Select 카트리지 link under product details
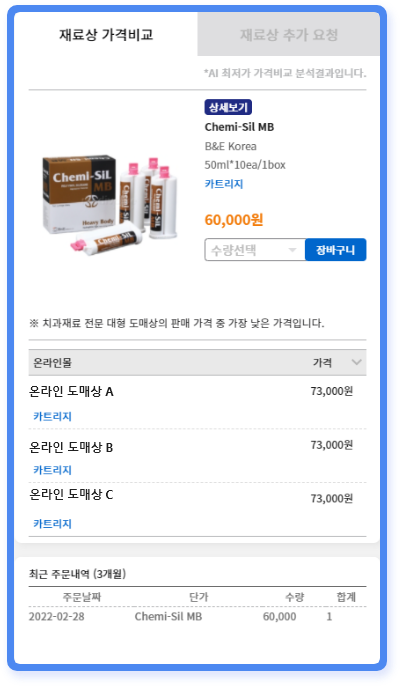 (x=224, y=184)
